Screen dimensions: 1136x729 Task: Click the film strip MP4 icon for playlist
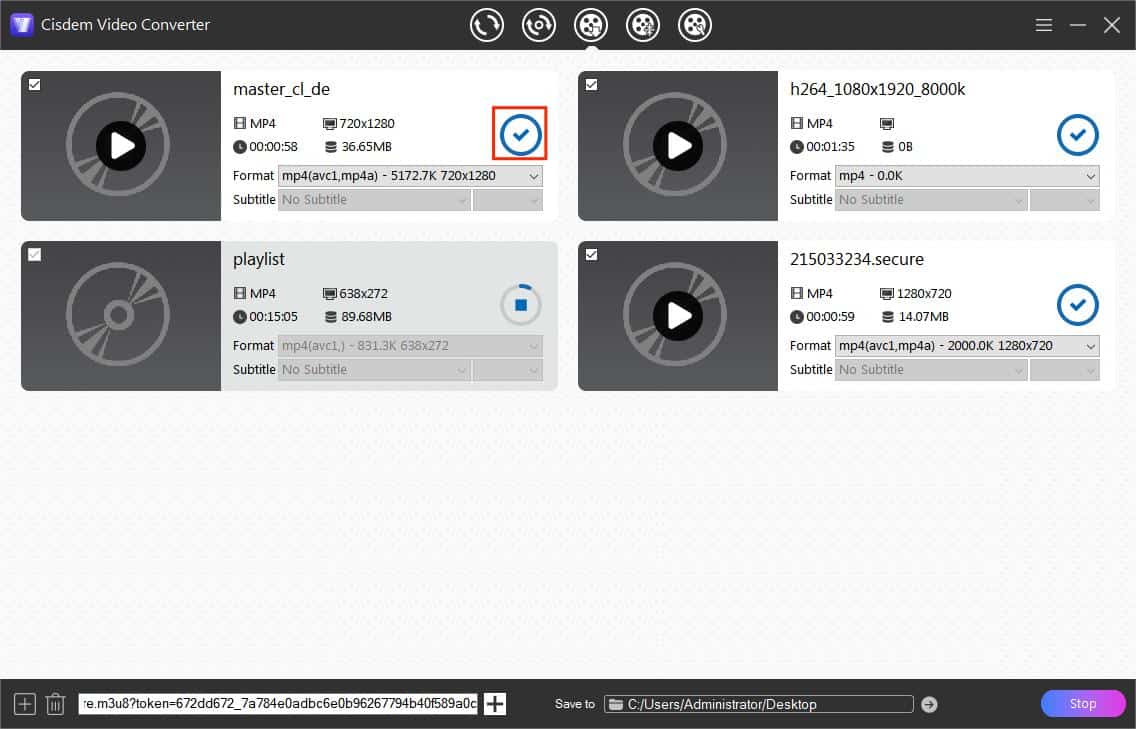click(x=240, y=293)
